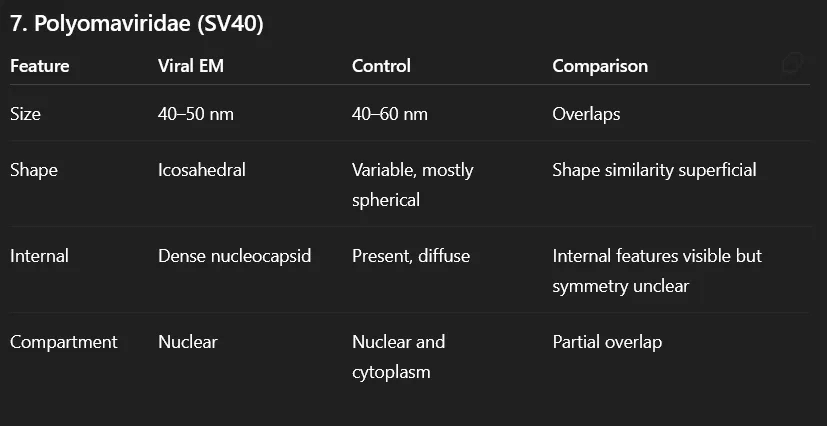
Task: Click the Shape row label
Action: (34, 170)
